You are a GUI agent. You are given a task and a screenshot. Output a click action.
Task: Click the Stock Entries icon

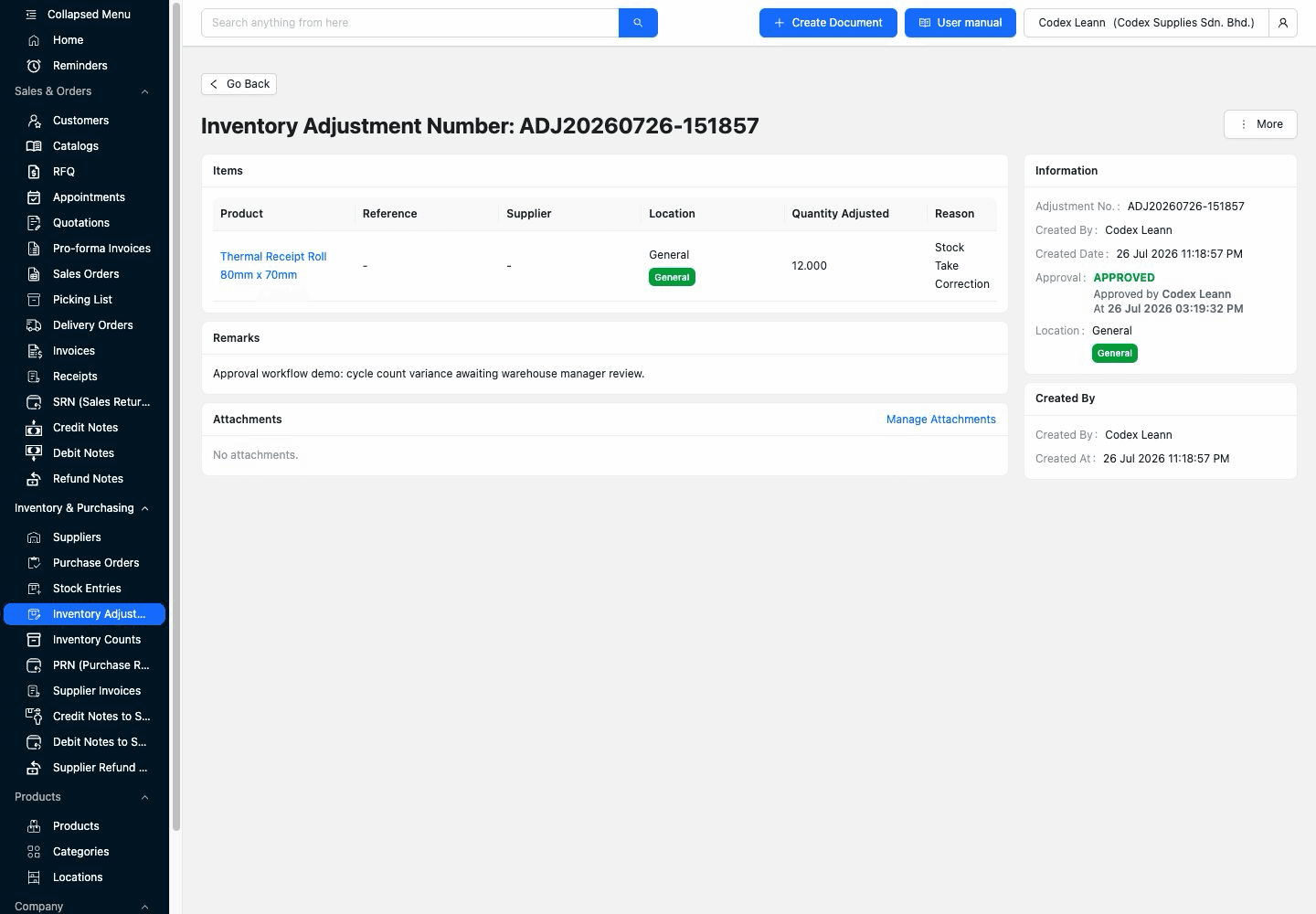point(34,589)
